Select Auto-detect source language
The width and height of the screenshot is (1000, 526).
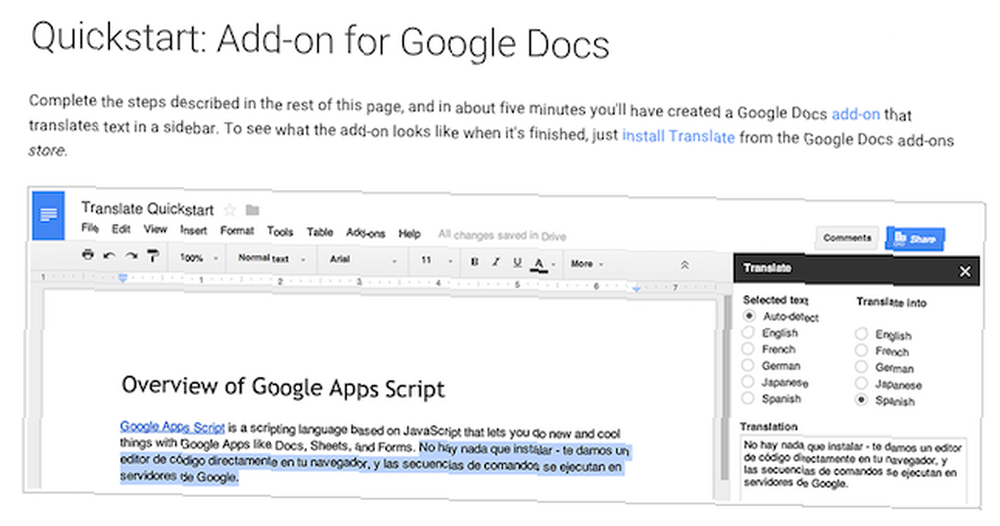tap(749, 316)
